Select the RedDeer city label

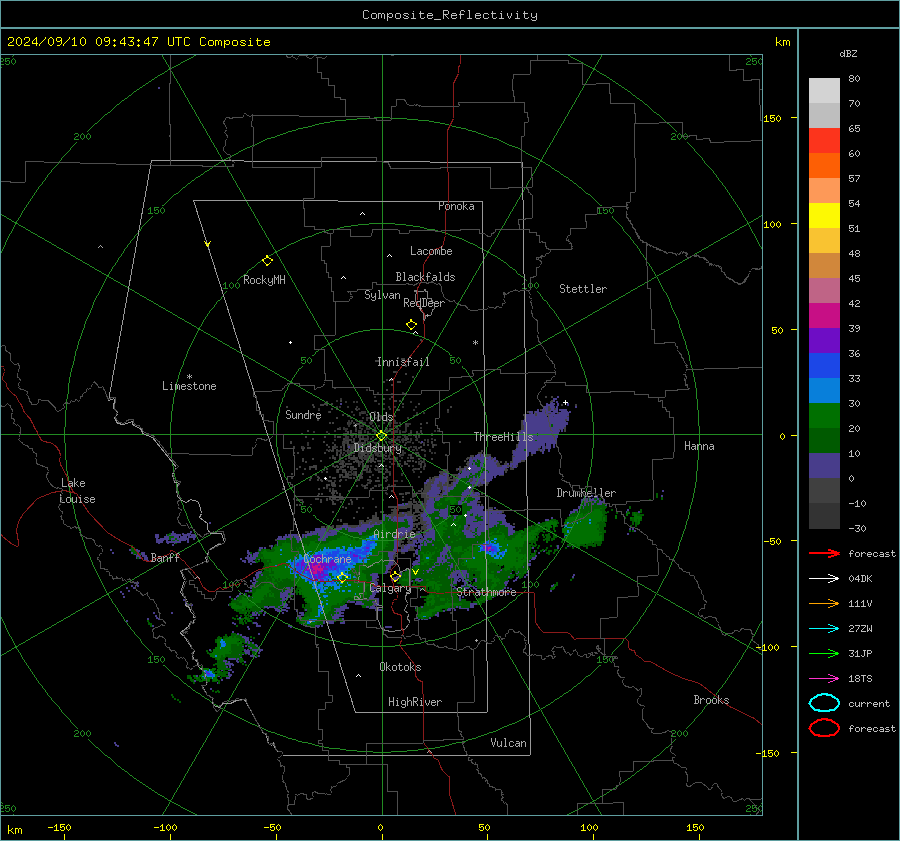tap(424, 303)
